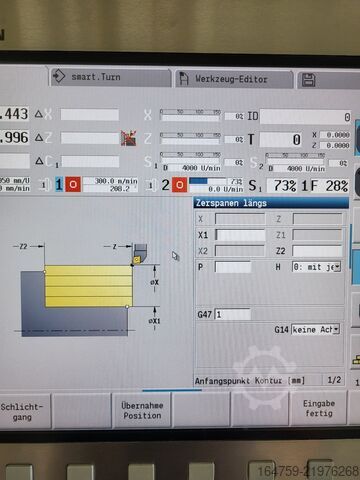Click the red spindle 1 status icon
The image size is (360, 480).
click(73, 184)
